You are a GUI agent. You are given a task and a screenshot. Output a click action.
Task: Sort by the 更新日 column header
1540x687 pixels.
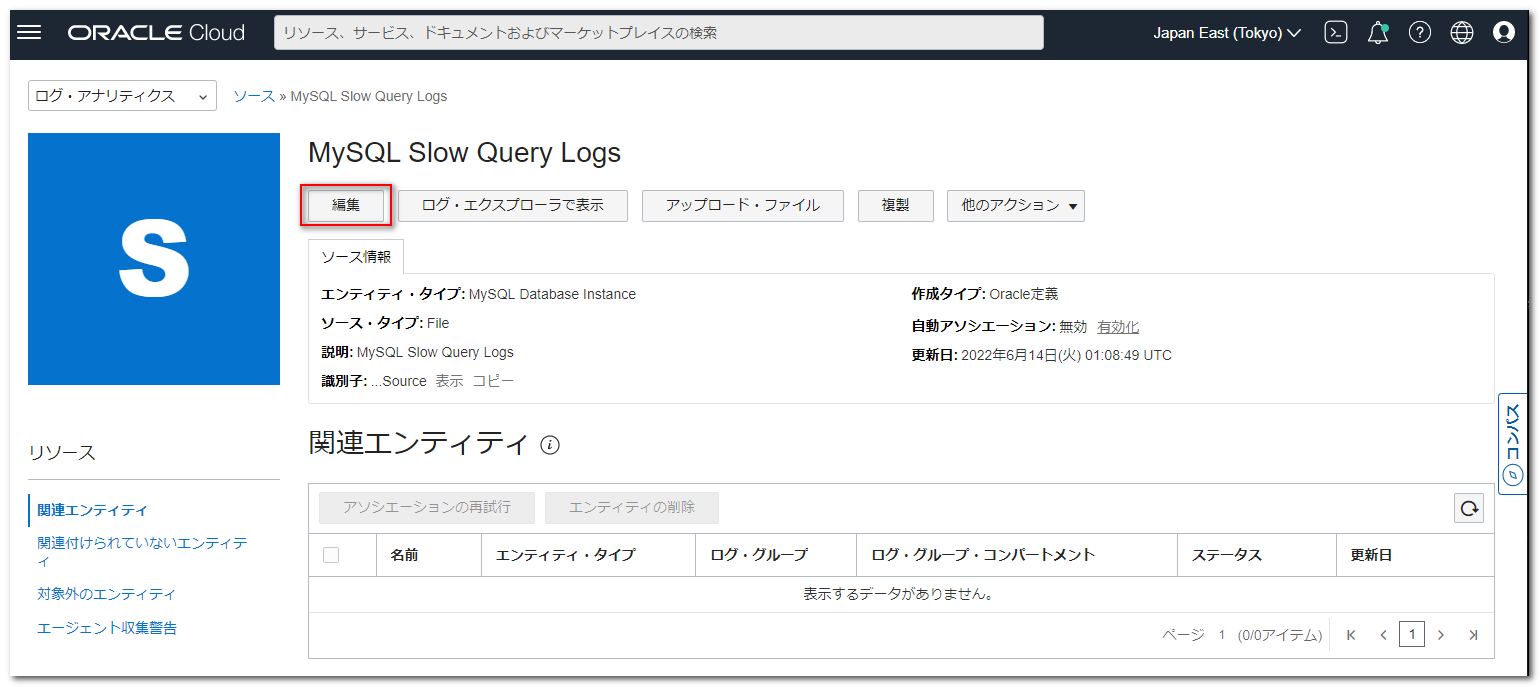(x=1371, y=555)
